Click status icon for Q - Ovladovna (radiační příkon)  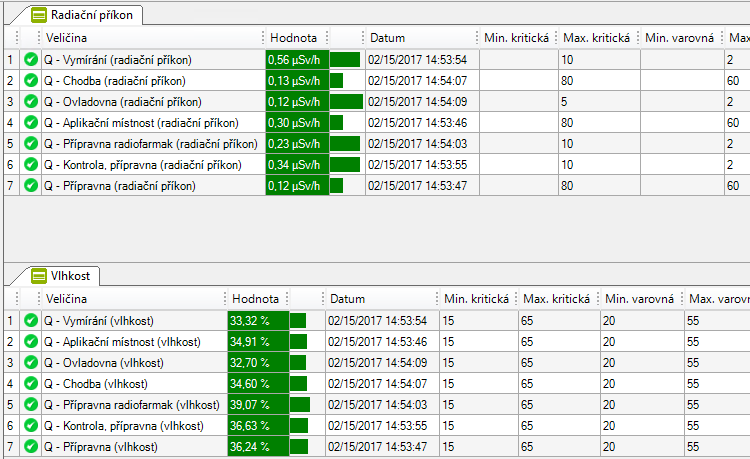pos(31,101)
